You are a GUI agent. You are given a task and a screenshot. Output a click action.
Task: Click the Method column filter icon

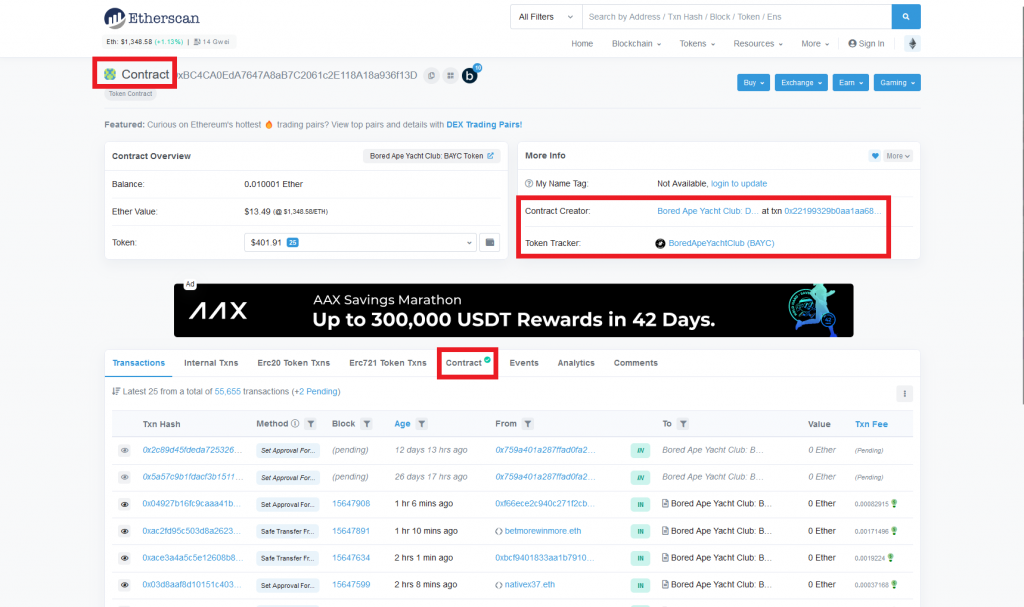pyautogui.click(x=311, y=424)
